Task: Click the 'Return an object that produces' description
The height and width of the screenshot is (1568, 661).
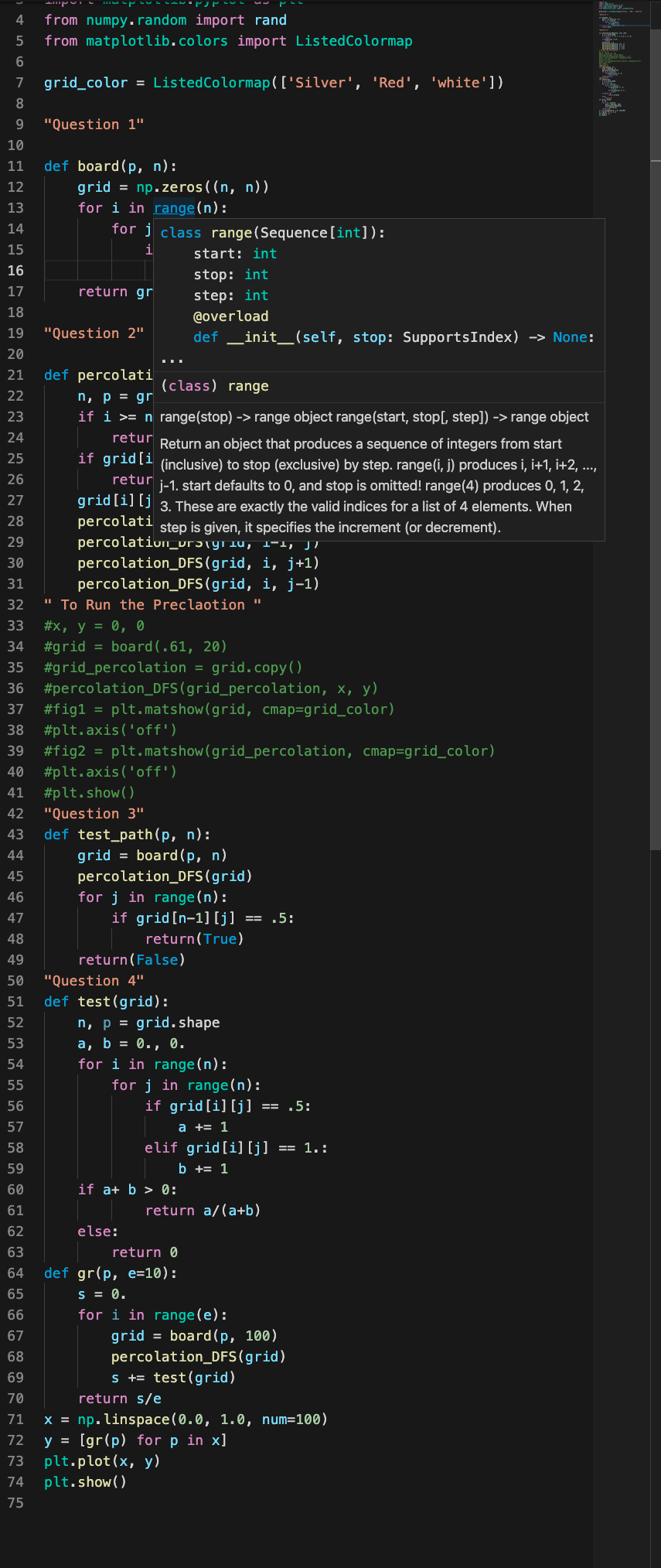Action: (378, 486)
